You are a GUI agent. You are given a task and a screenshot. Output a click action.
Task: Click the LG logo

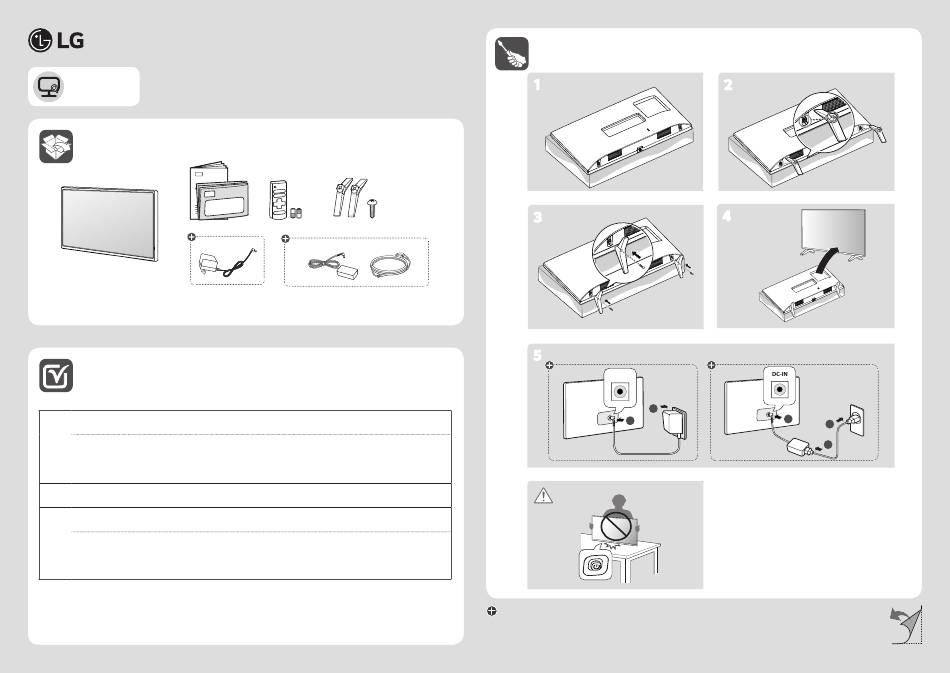56,41
